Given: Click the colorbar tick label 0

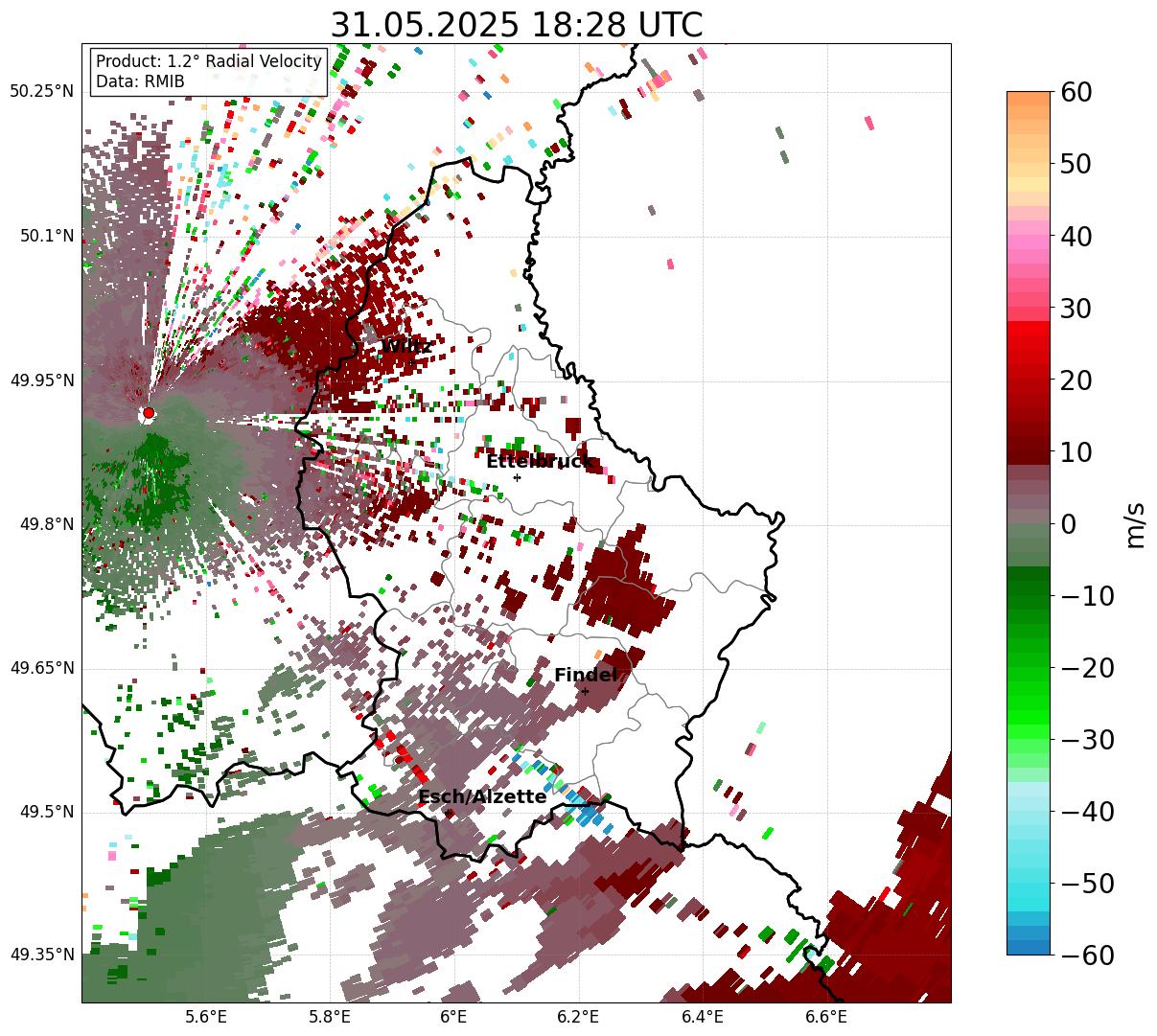Looking at the screenshot, I should [1068, 524].
